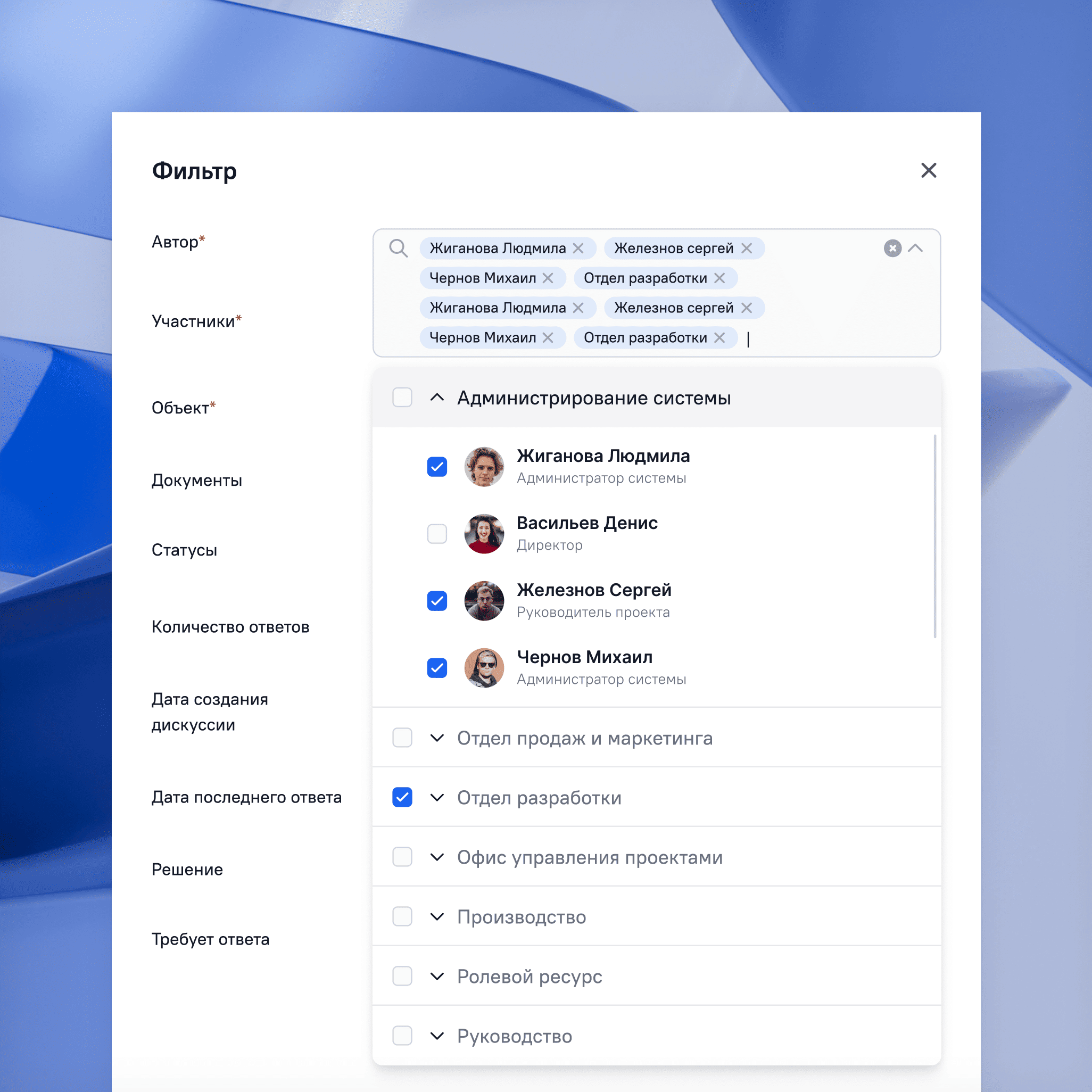Screen dimensions: 1092x1092
Task: Expand Ролевой ресурс group chevron
Action: (x=437, y=976)
